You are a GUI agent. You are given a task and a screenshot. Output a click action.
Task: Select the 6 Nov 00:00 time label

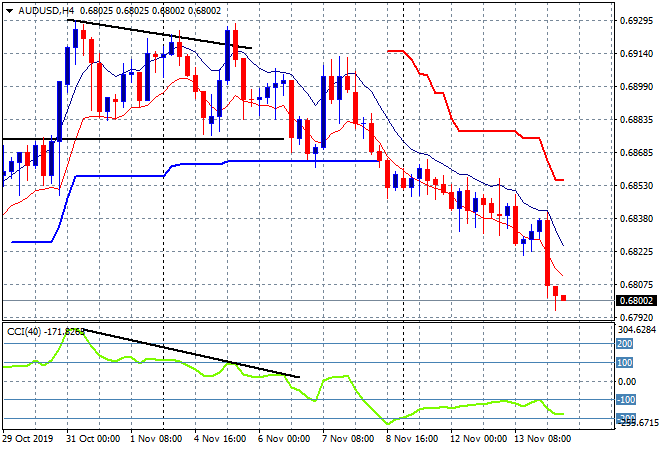pos(284,439)
